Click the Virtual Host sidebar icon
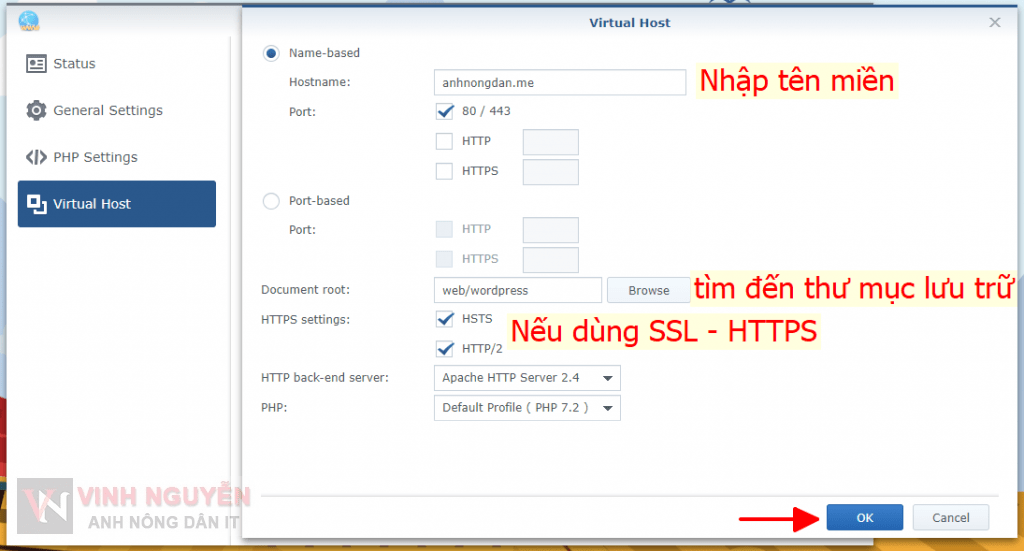Screen dimensions: 1024x551 (x=37, y=204)
